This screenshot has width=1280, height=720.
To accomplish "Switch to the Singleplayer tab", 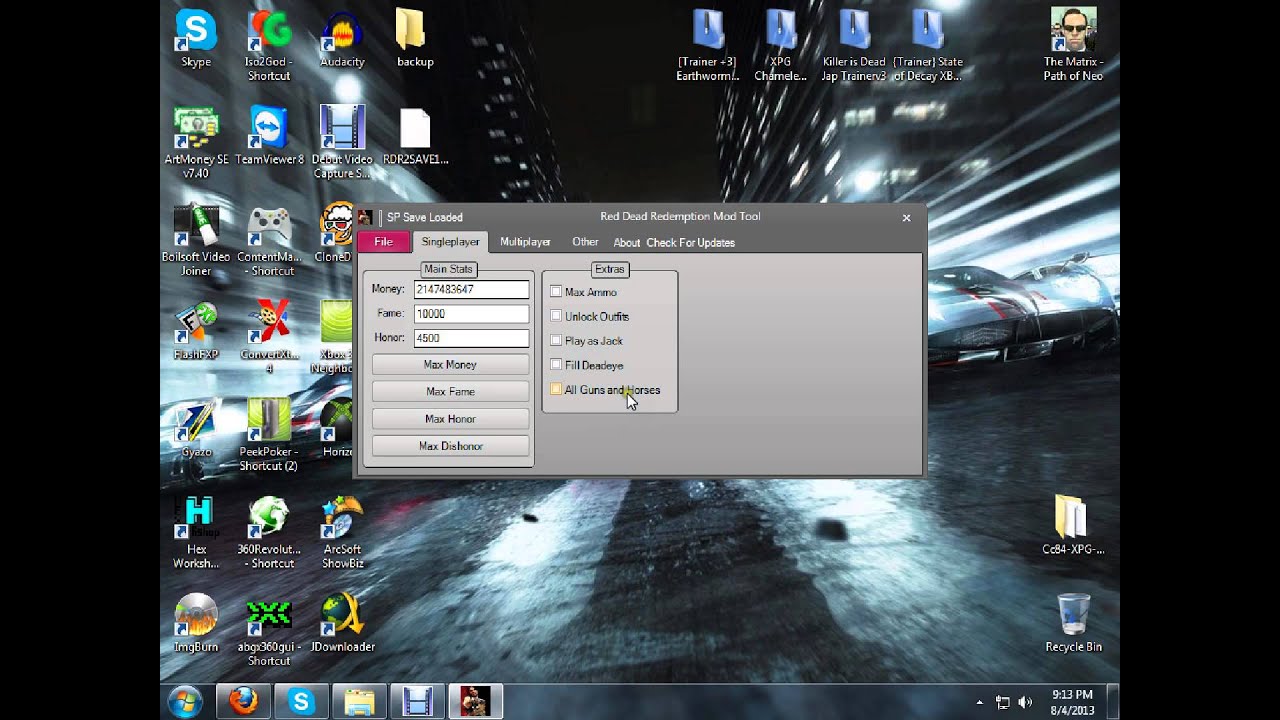I will tap(450, 242).
